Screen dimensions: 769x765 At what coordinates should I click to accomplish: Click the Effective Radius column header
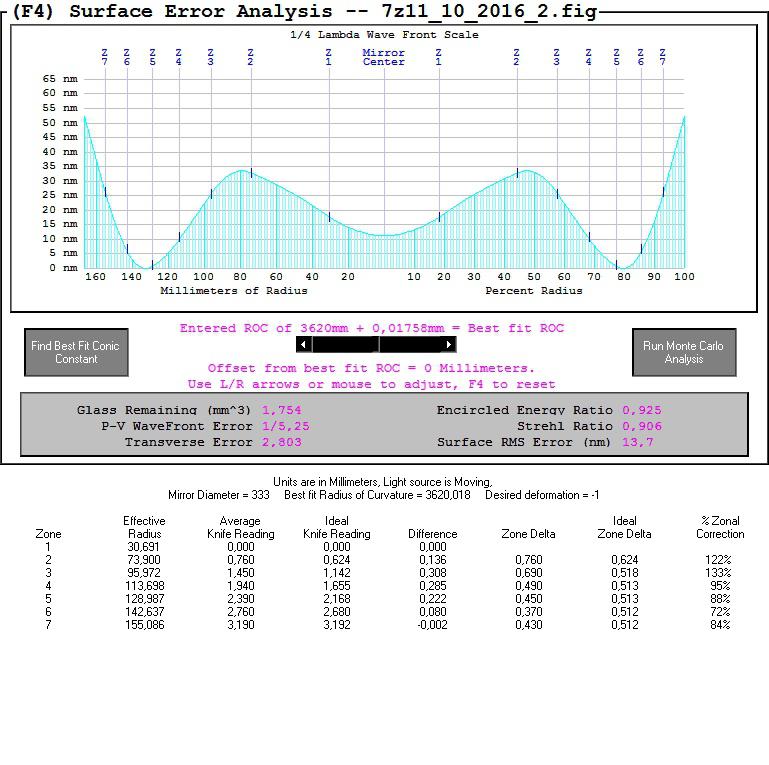144,527
